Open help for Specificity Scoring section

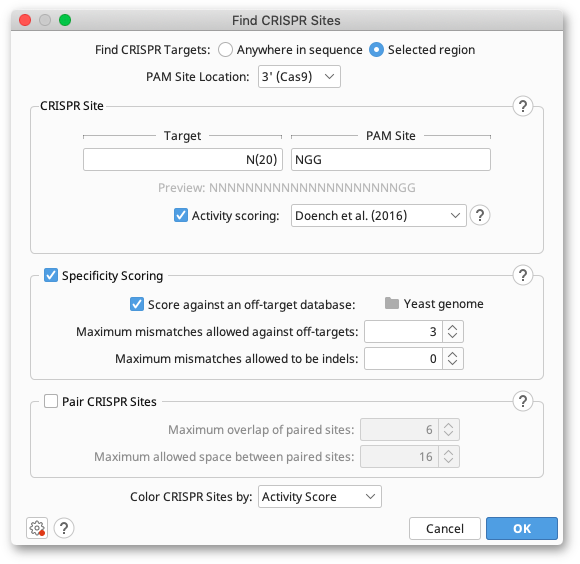[522, 275]
